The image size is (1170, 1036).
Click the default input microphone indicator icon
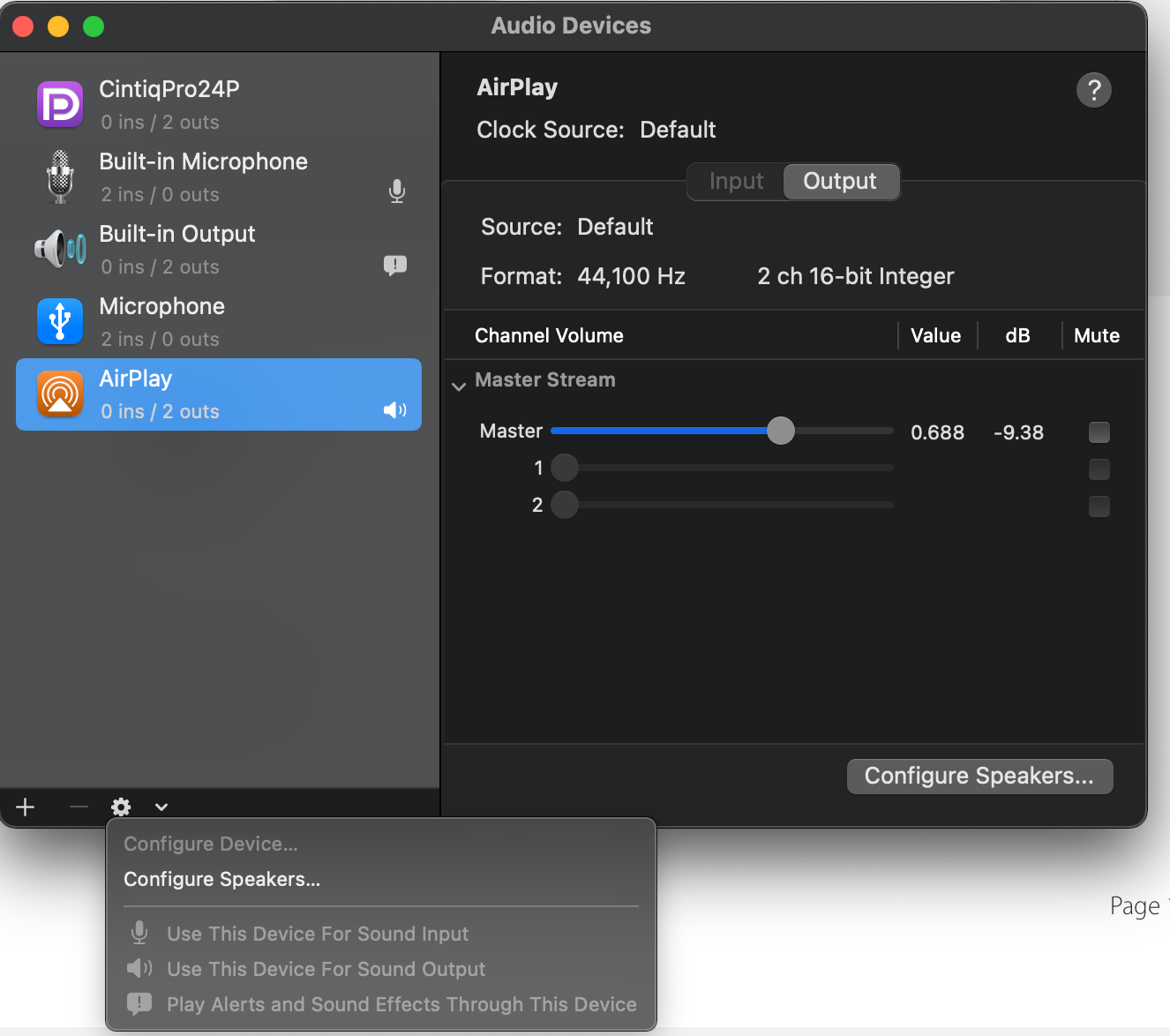pos(397,191)
